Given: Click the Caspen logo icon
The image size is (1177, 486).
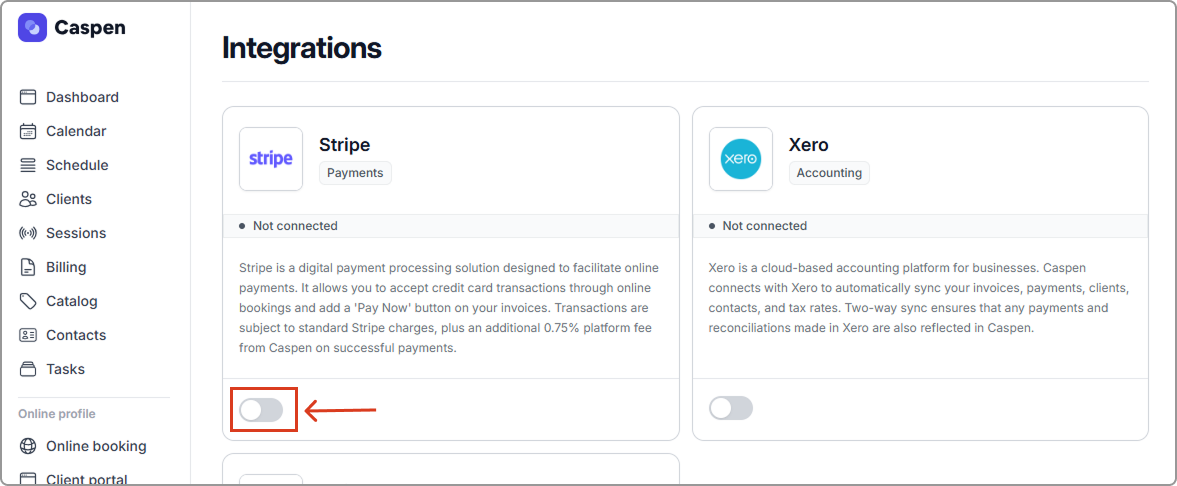Looking at the screenshot, I should click(x=32, y=27).
